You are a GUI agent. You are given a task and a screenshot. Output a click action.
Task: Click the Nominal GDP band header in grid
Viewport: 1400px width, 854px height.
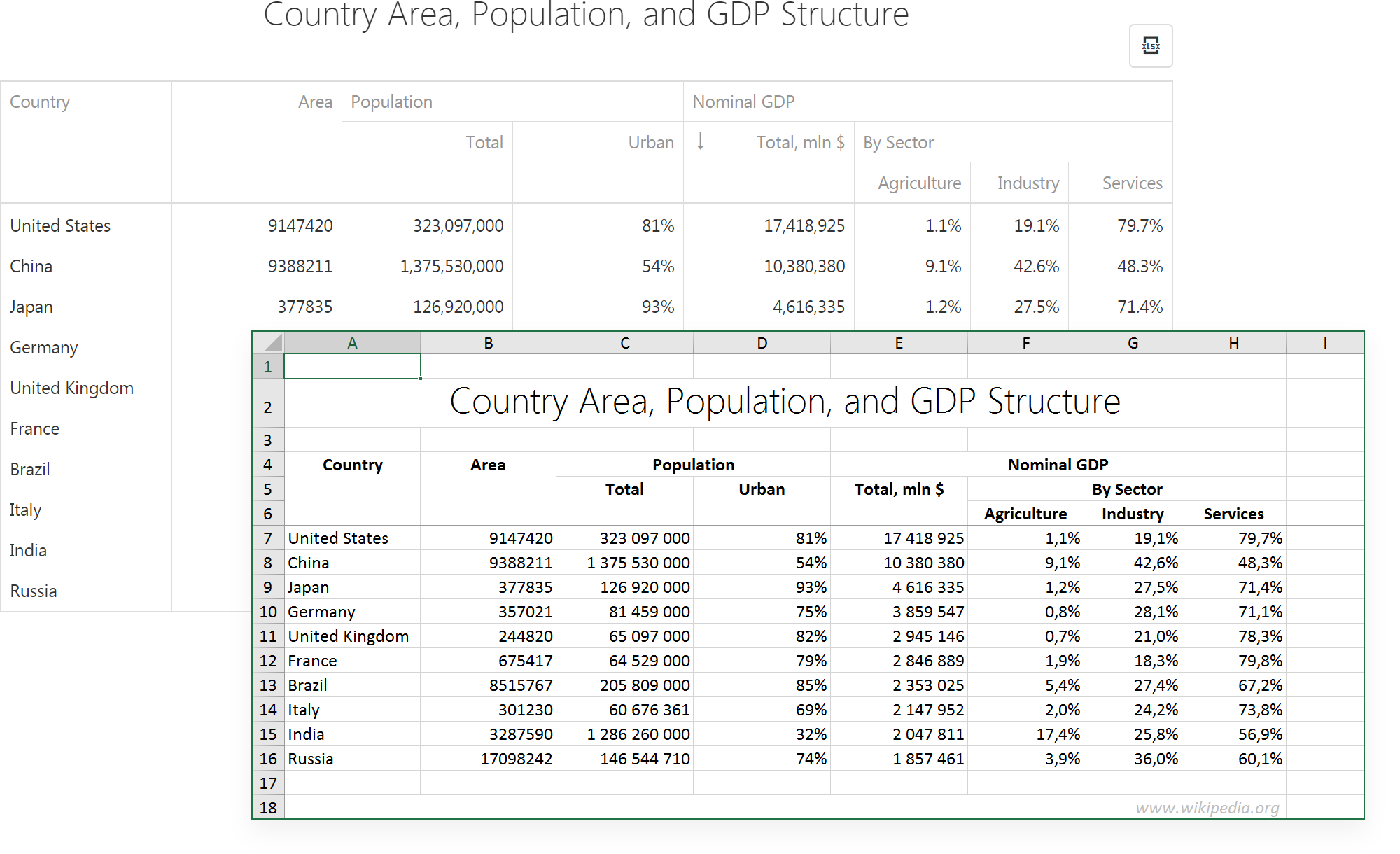tap(927, 101)
